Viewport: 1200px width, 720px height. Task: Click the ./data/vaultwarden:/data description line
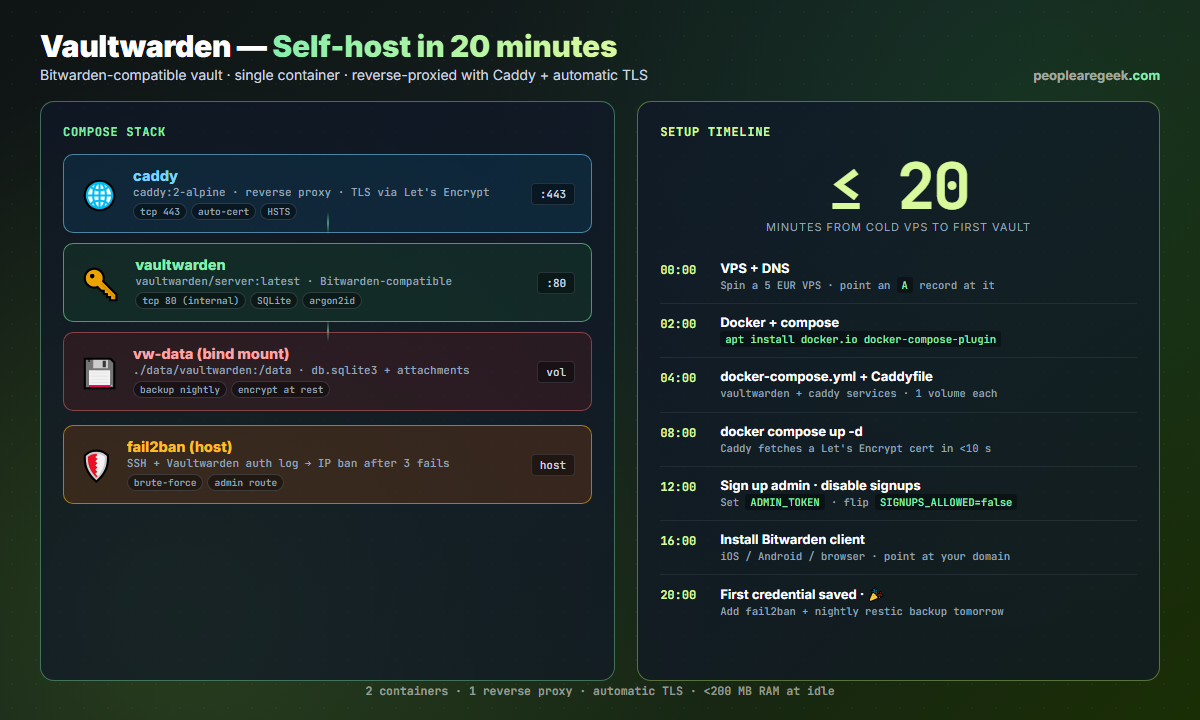tap(301, 371)
